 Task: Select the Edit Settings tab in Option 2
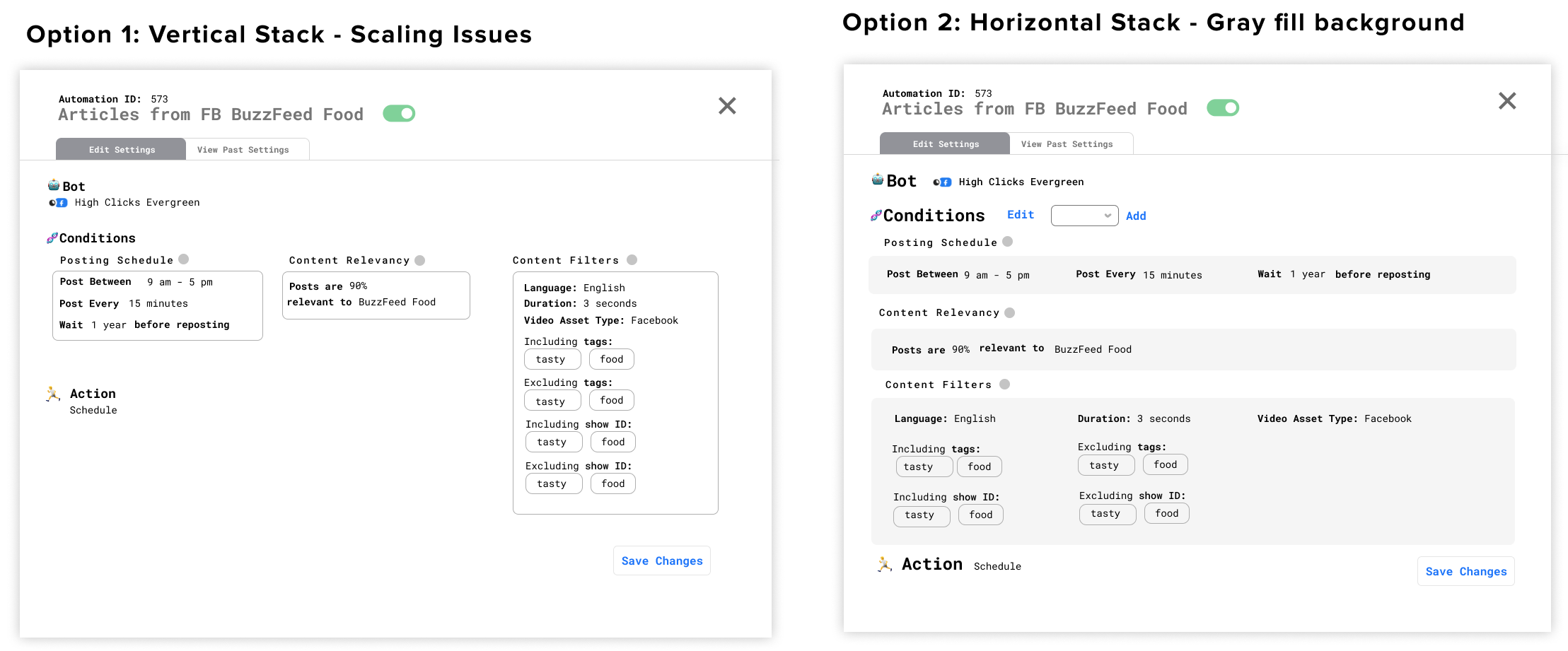(x=945, y=143)
